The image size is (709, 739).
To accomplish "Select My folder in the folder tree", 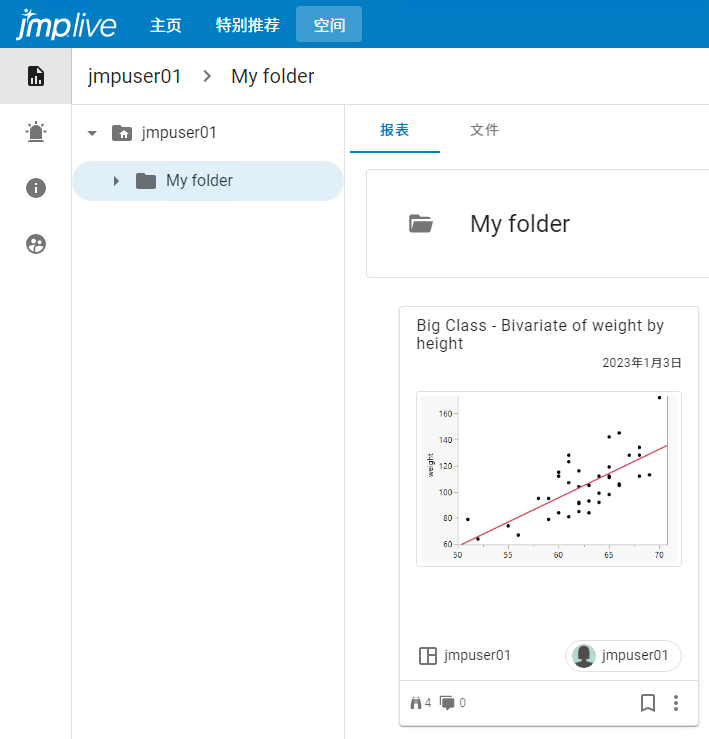I will [199, 181].
